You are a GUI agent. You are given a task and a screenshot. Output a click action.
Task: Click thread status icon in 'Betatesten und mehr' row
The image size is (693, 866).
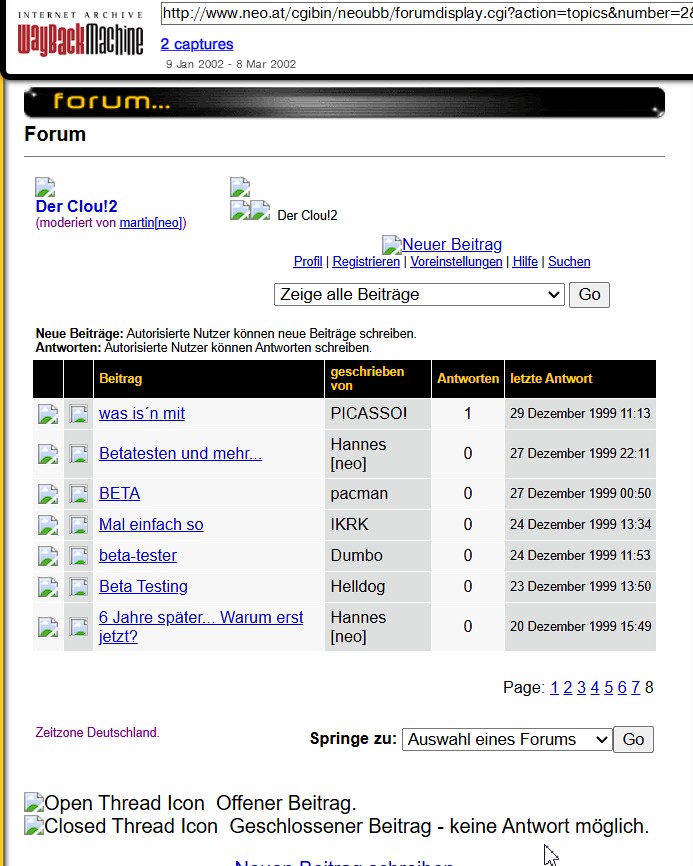[48, 453]
